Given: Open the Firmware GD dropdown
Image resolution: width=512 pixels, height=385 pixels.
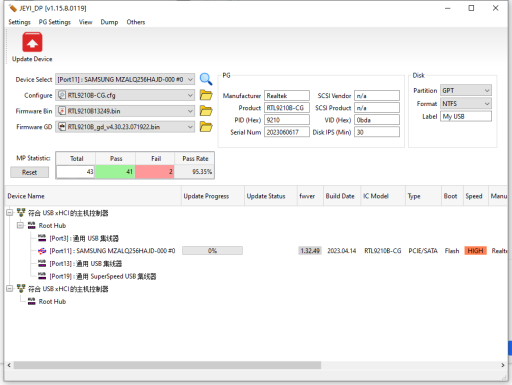Looking at the screenshot, I should point(125,127).
